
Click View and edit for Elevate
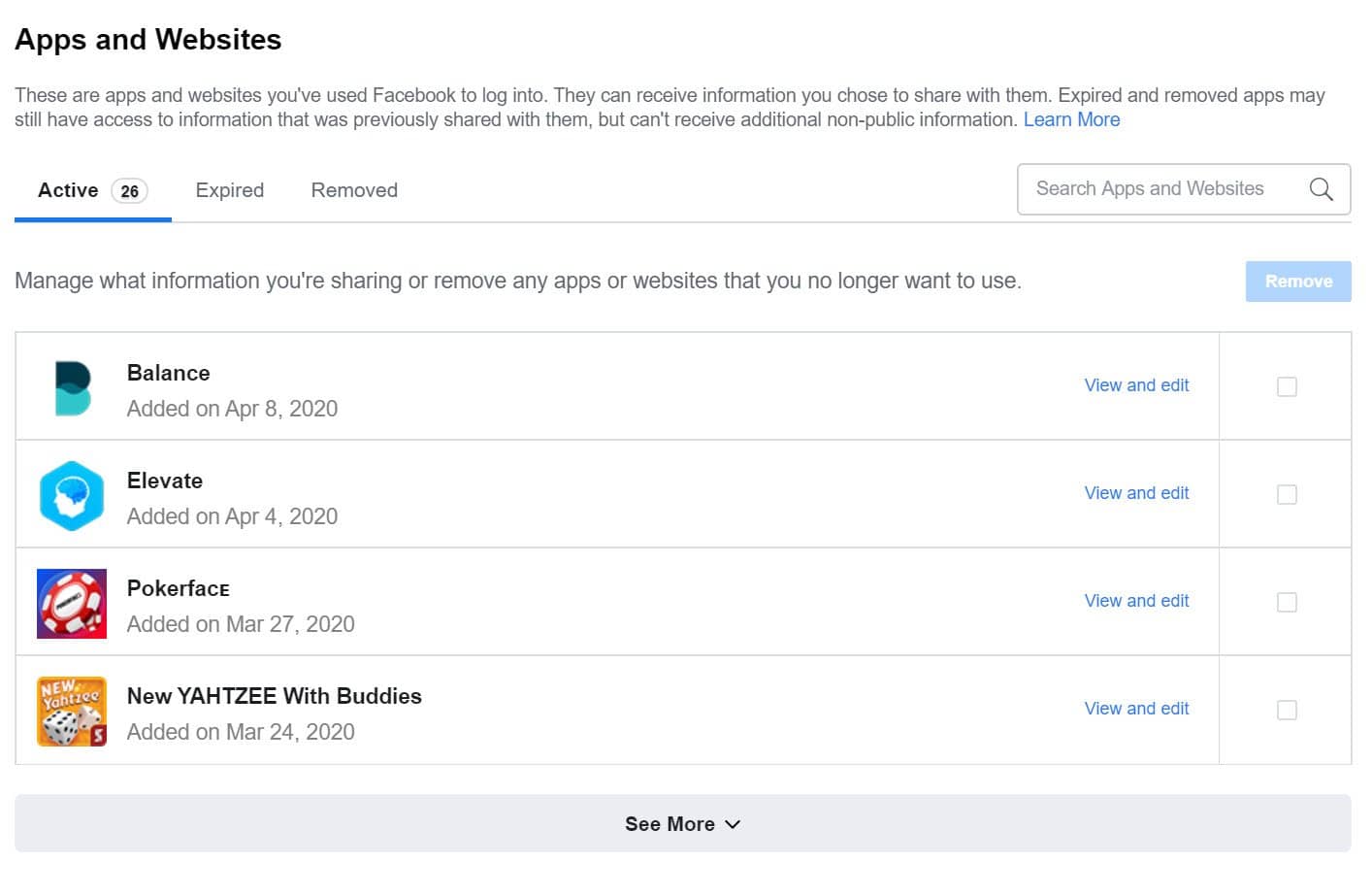tap(1136, 493)
